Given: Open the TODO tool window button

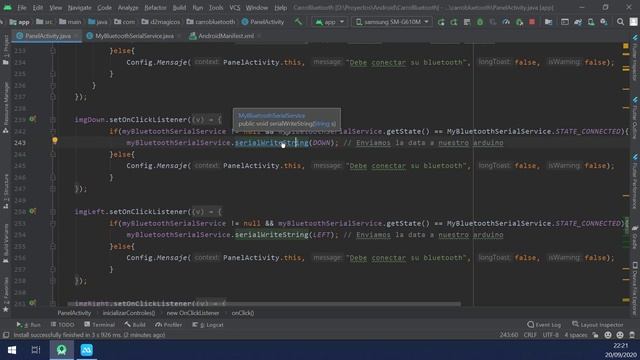Looking at the screenshot, I should (x=62, y=325).
